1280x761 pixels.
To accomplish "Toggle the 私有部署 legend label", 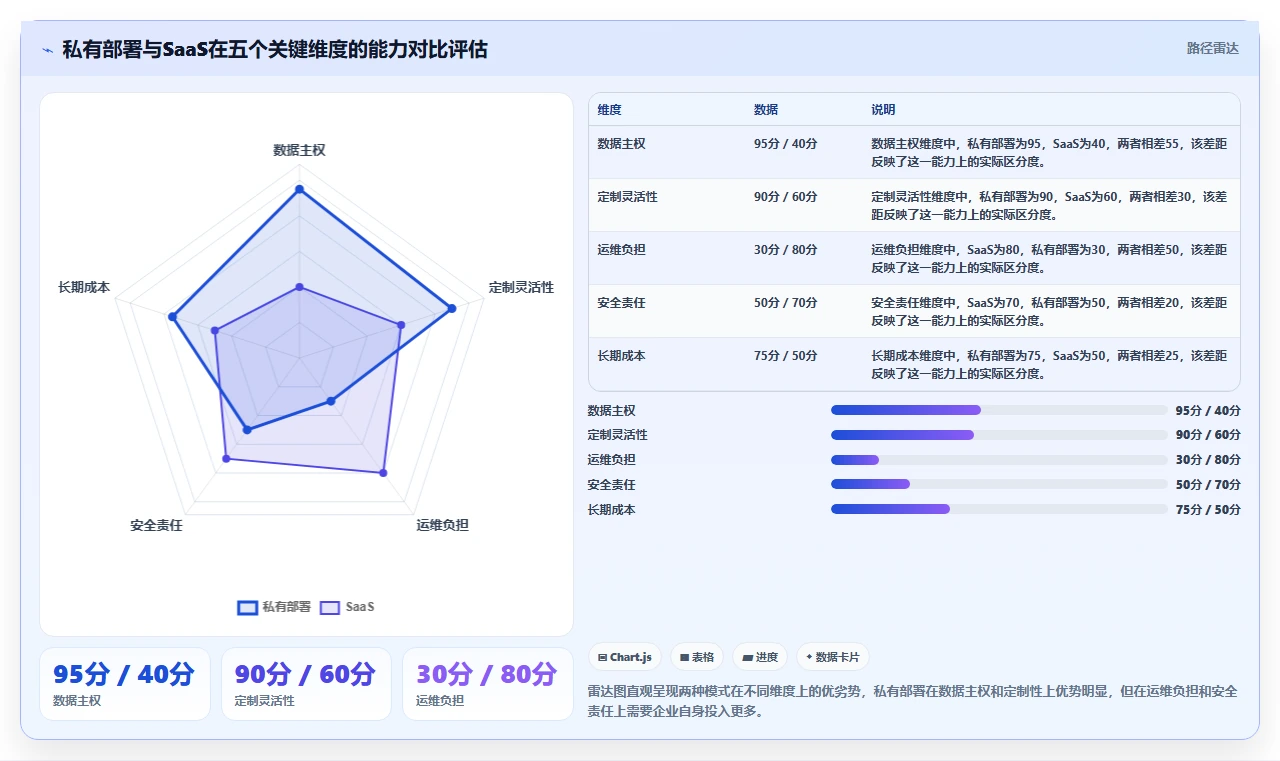I will pyautogui.click(x=286, y=607).
